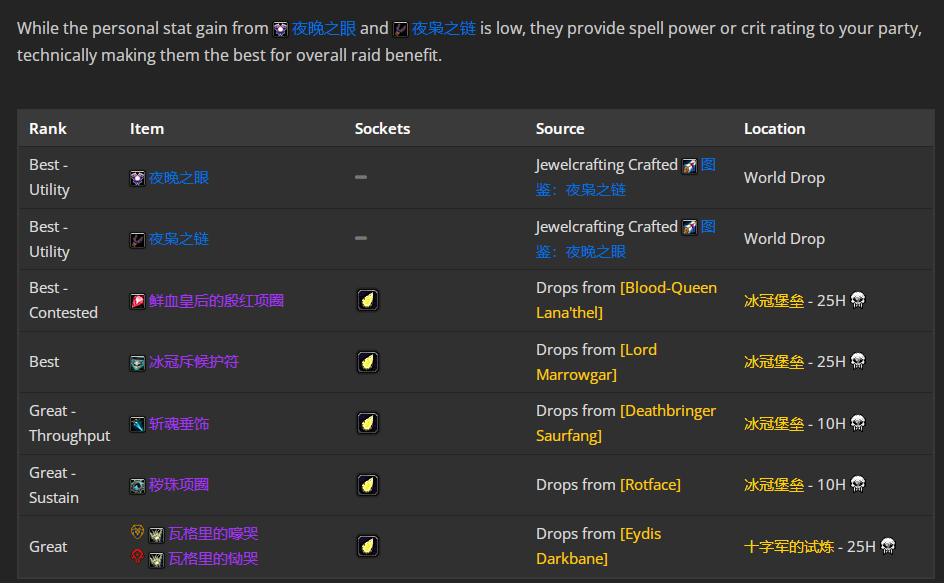Viewport: 944px width, 583px height.
Task: Click the jewelcrafting design icon in first table row
Action: click(x=689, y=166)
